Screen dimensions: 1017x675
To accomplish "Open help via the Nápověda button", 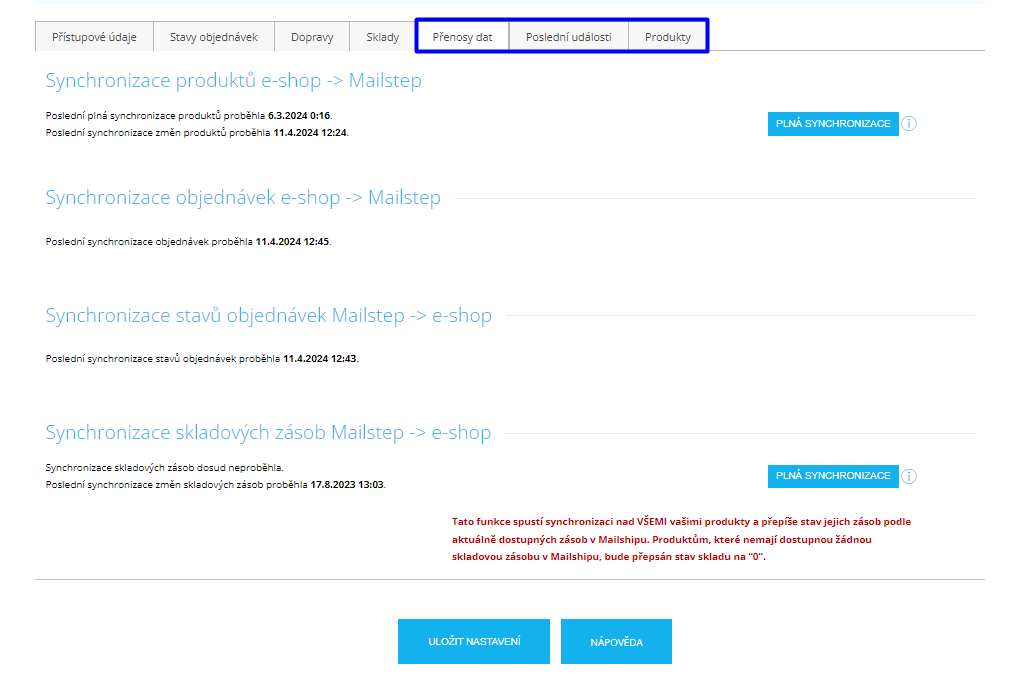I will 615,641.
